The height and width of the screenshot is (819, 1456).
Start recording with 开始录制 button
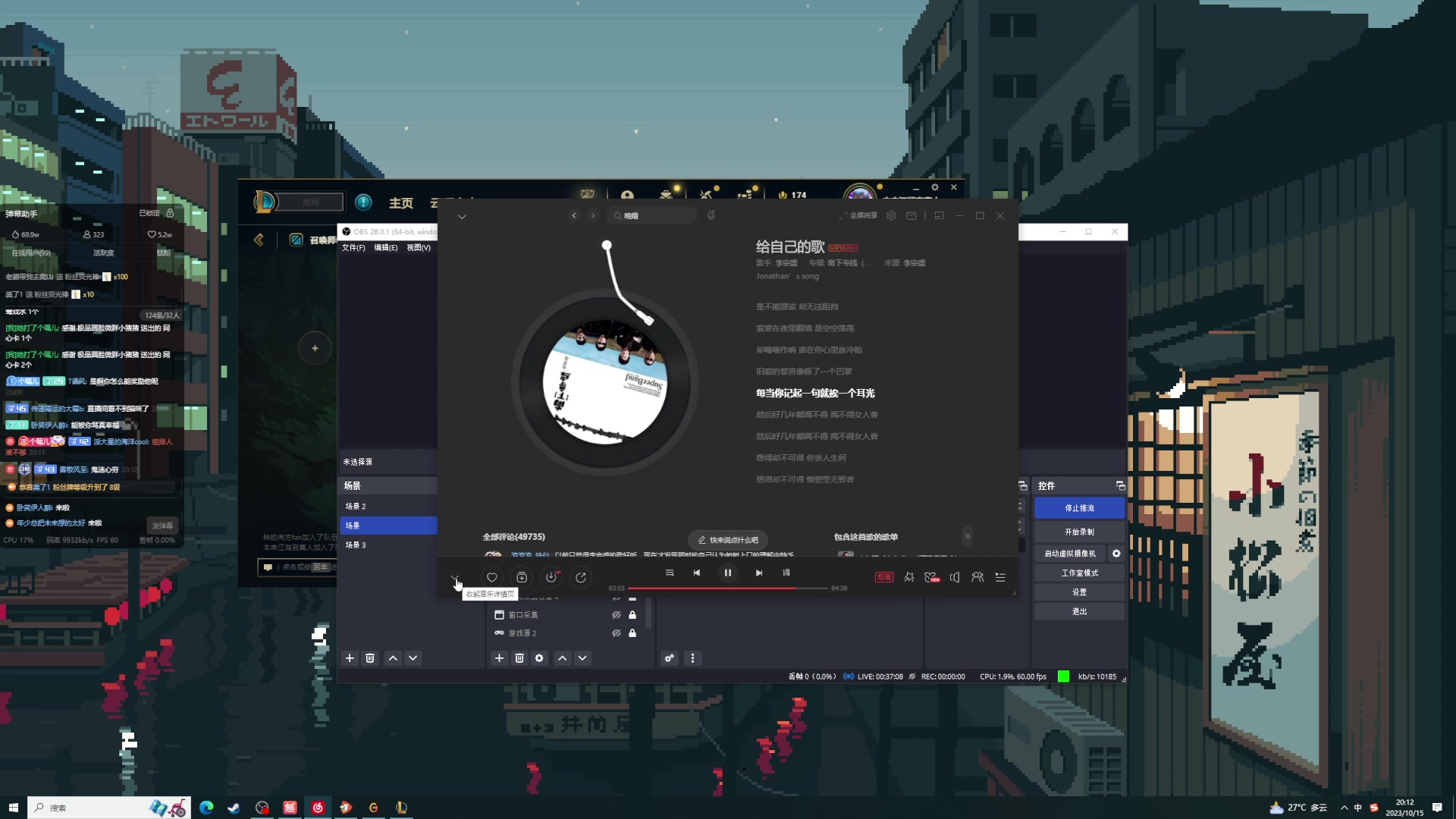[x=1079, y=532]
